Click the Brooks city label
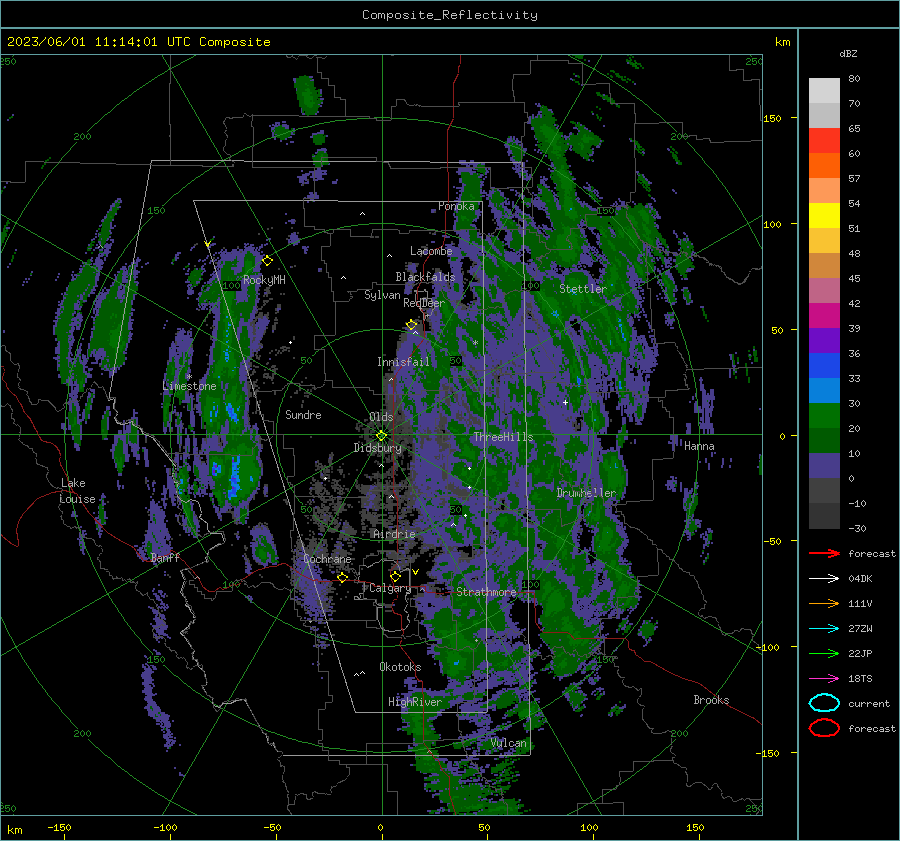Screen dimensions: 900x841 tap(711, 700)
